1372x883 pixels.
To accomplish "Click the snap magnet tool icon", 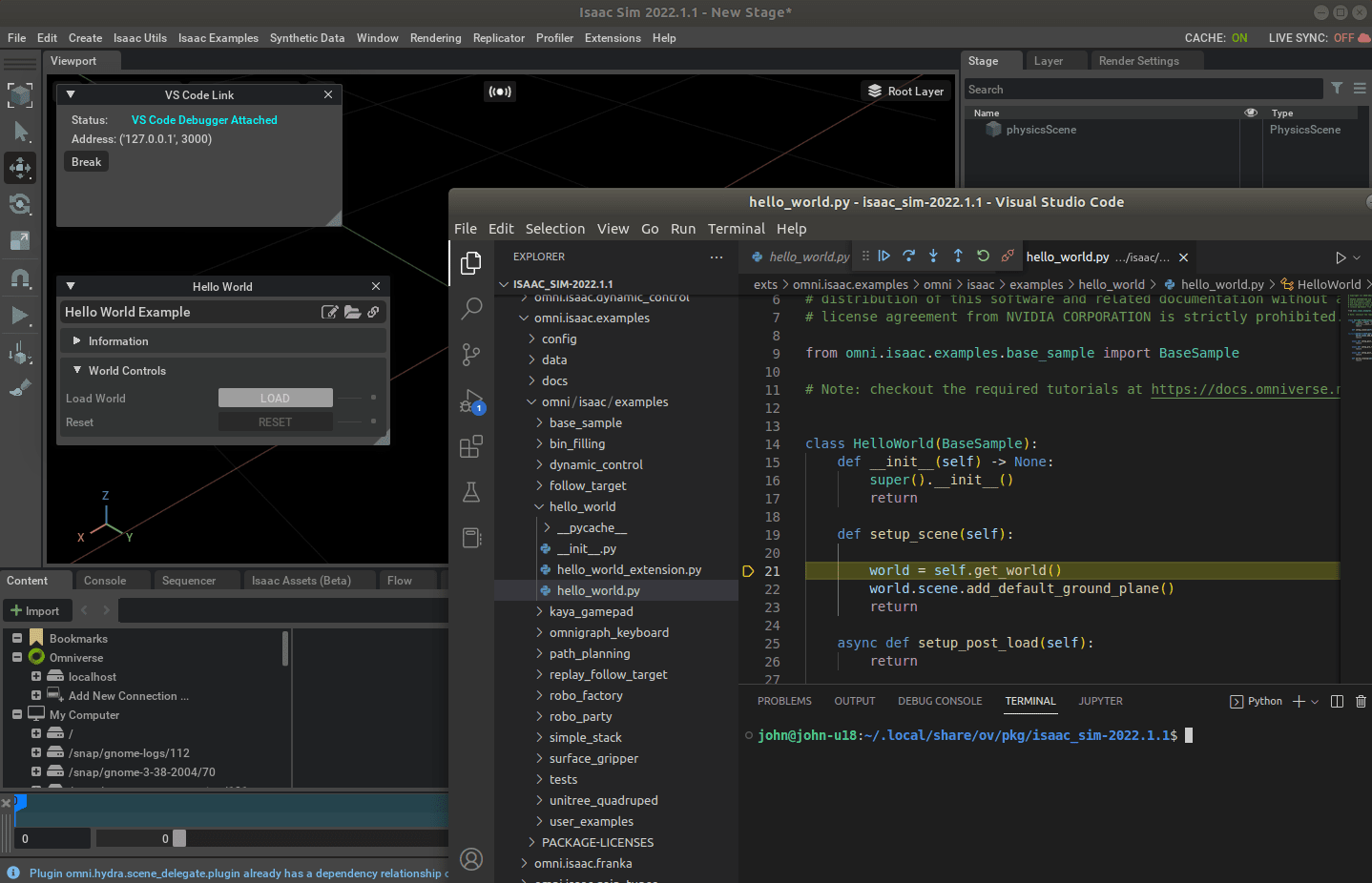I will (x=20, y=277).
